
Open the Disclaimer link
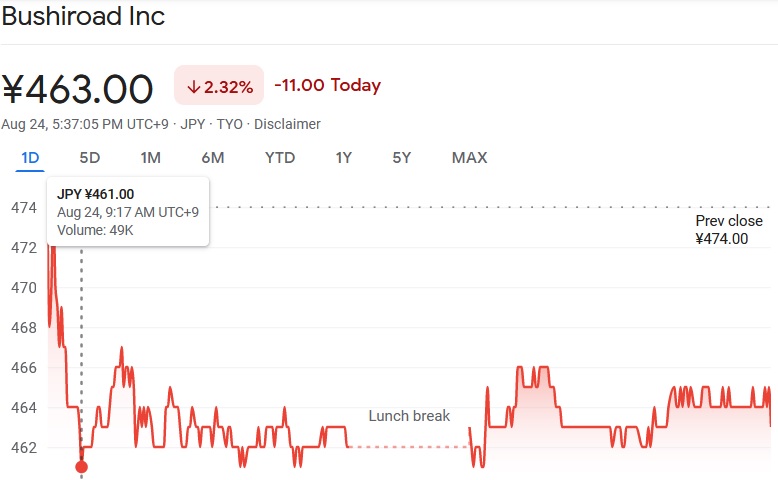point(287,124)
